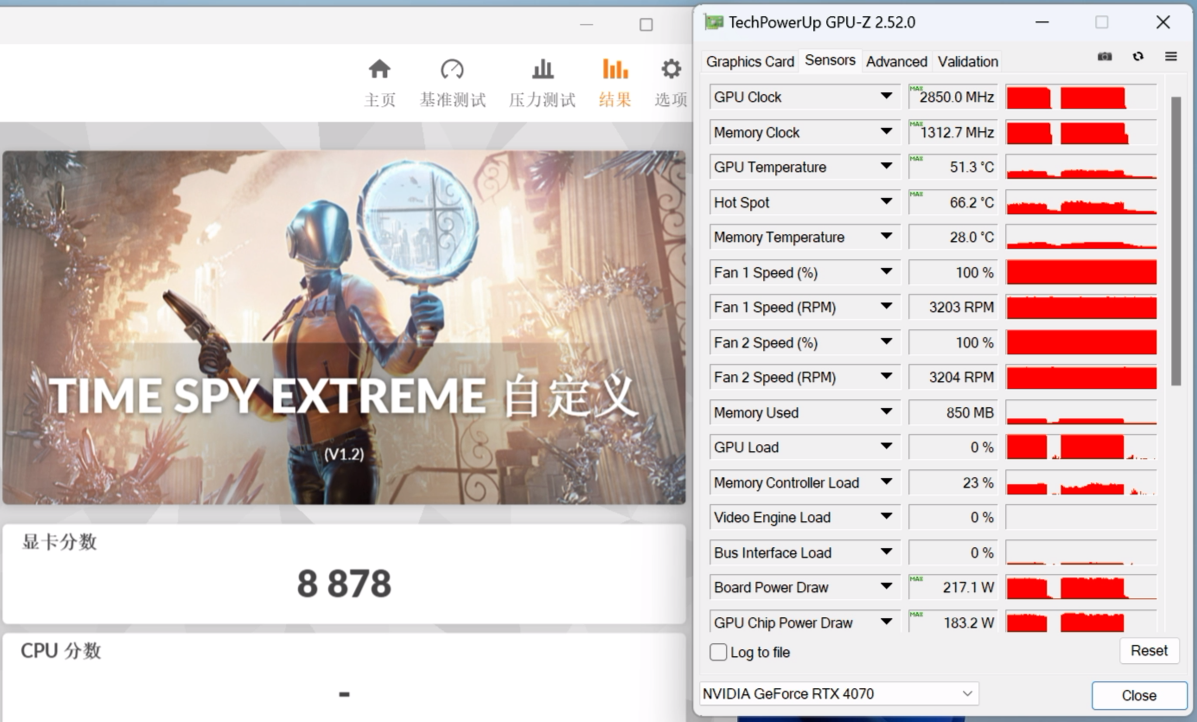Screen dimensions: 1197x722
Task: Switch to the Graphics Card tab
Action: pyautogui.click(x=750, y=62)
